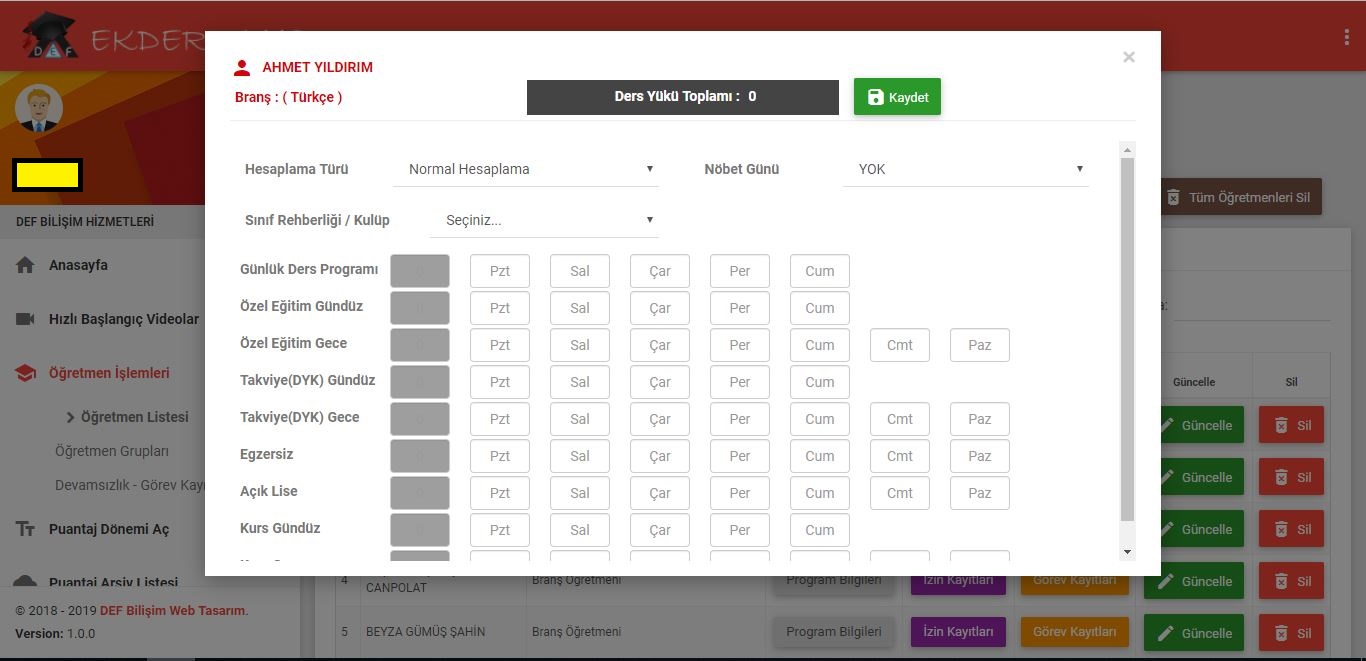This screenshot has width=1366, height=661.
Task: Click the Anasayfa home icon
Action: tap(26, 265)
